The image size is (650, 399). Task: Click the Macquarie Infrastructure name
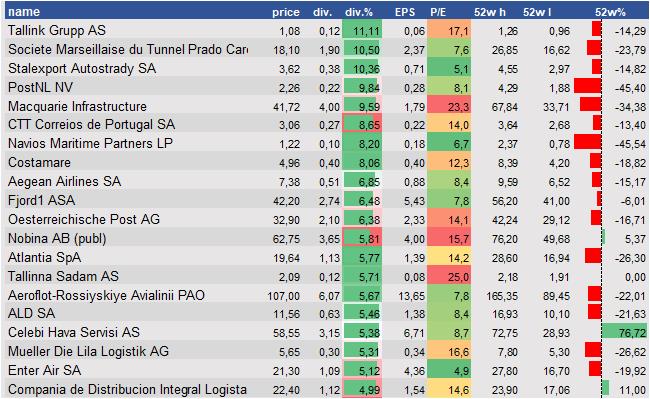(77, 106)
